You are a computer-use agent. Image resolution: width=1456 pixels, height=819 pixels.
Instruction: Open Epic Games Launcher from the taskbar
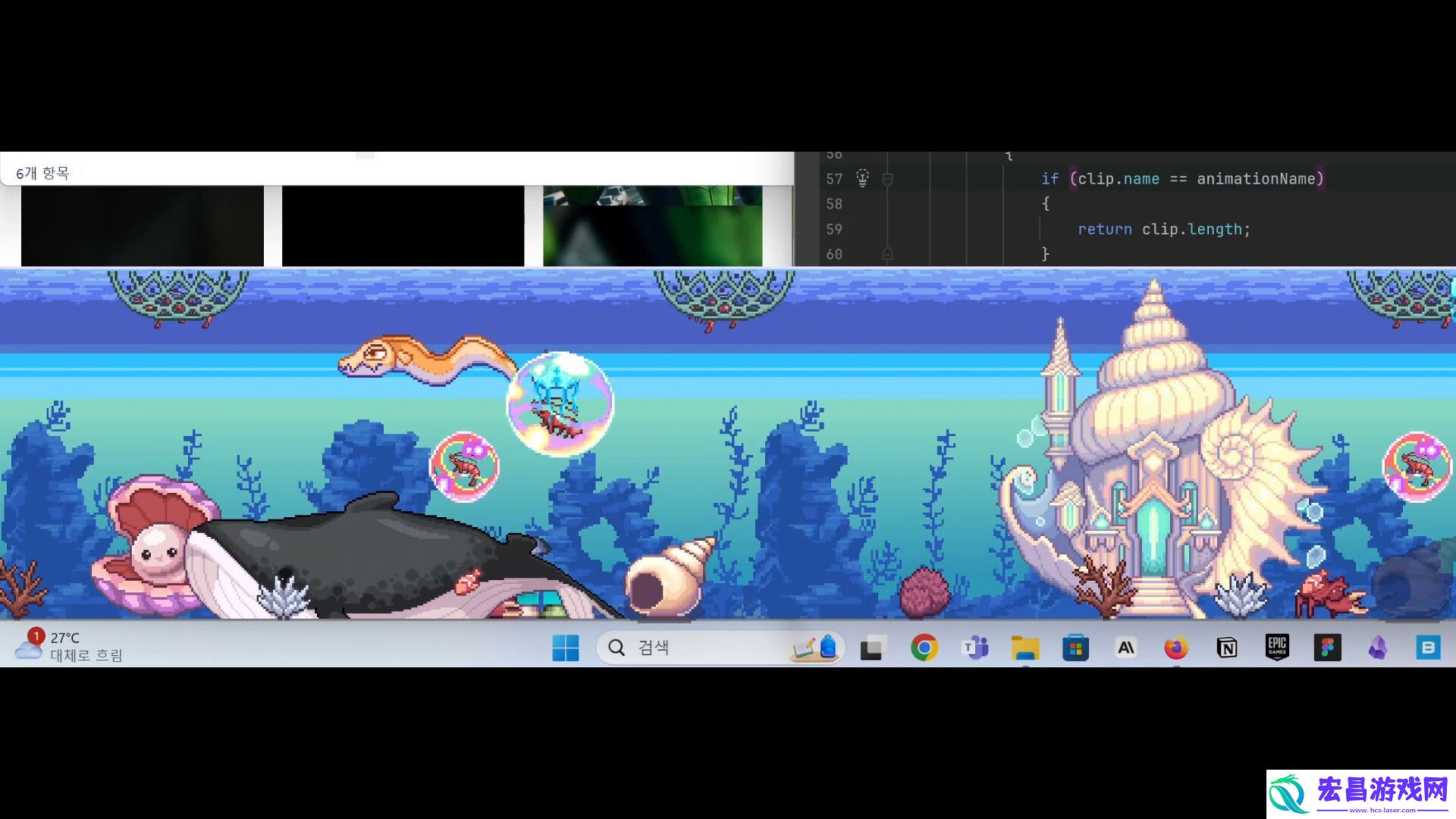pyautogui.click(x=1277, y=648)
